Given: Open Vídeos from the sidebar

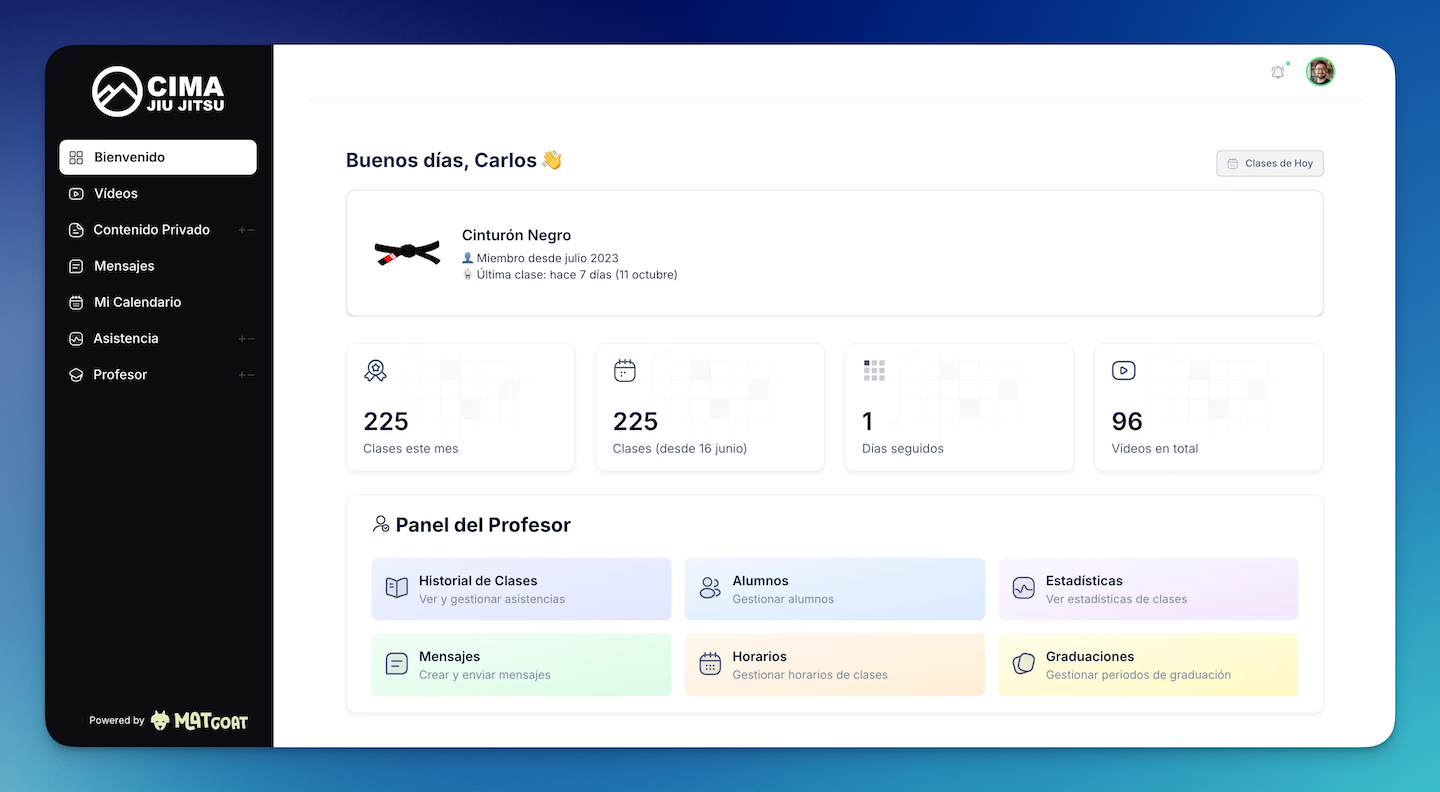Looking at the screenshot, I should tap(116, 194).
